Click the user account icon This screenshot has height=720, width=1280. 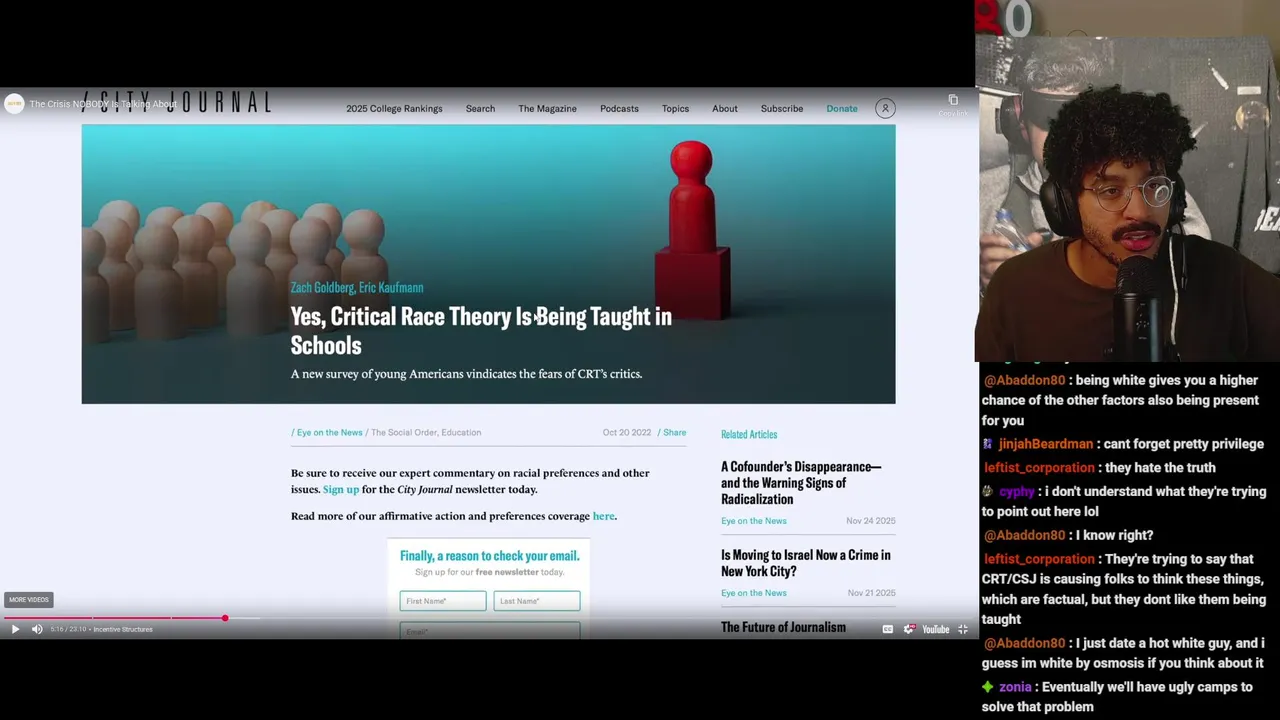pos(885,108)
